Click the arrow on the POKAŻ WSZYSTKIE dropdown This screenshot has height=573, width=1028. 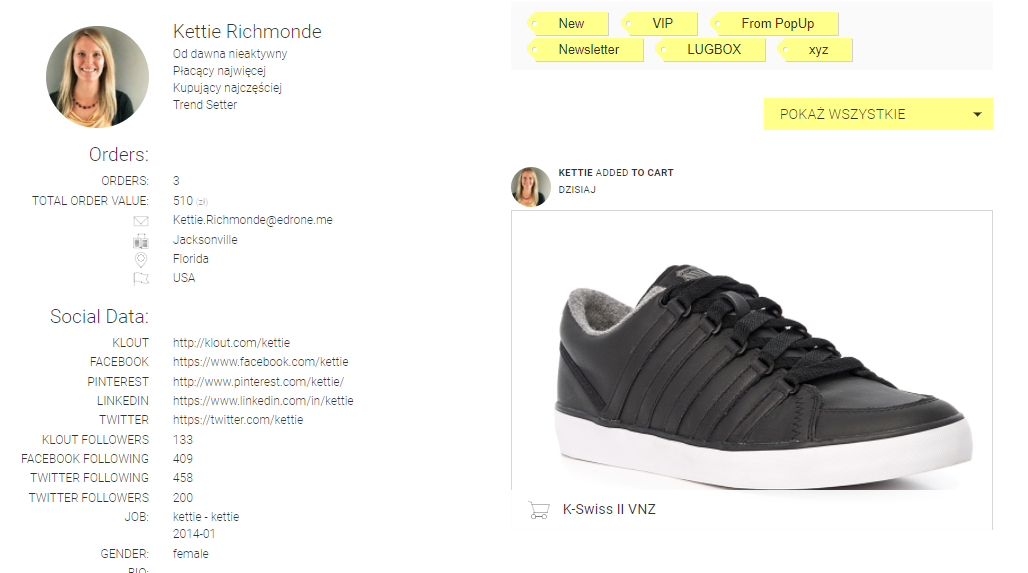click(977, 114)
